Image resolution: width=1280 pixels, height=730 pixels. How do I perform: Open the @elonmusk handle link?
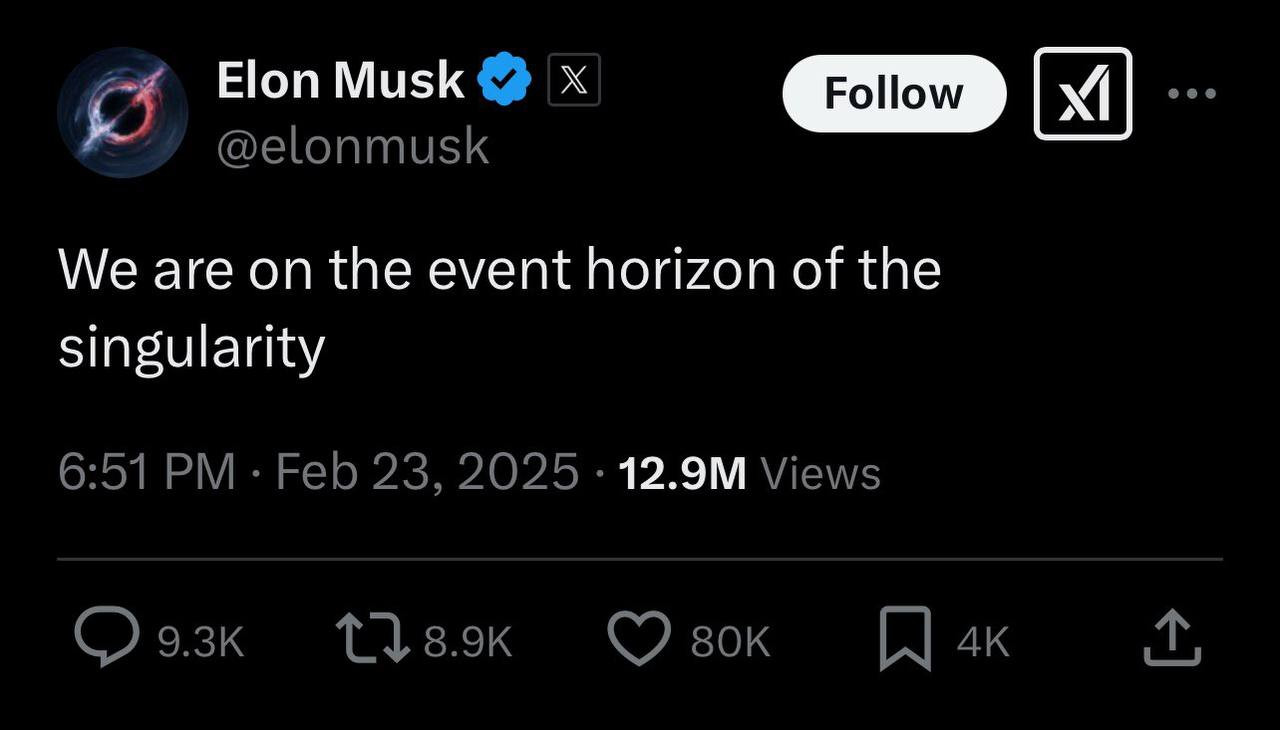tap(353, 147)
